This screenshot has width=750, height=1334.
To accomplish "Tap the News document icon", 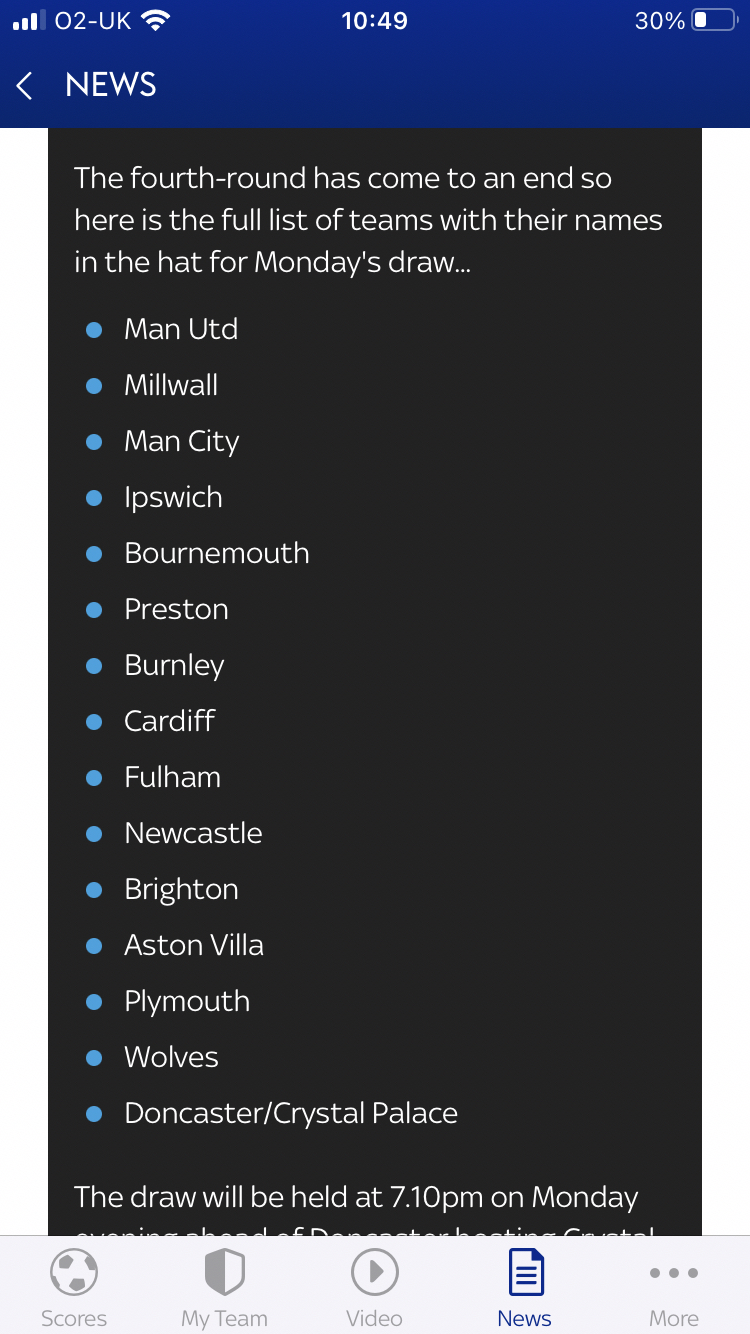I will [x=524, y=1273].
